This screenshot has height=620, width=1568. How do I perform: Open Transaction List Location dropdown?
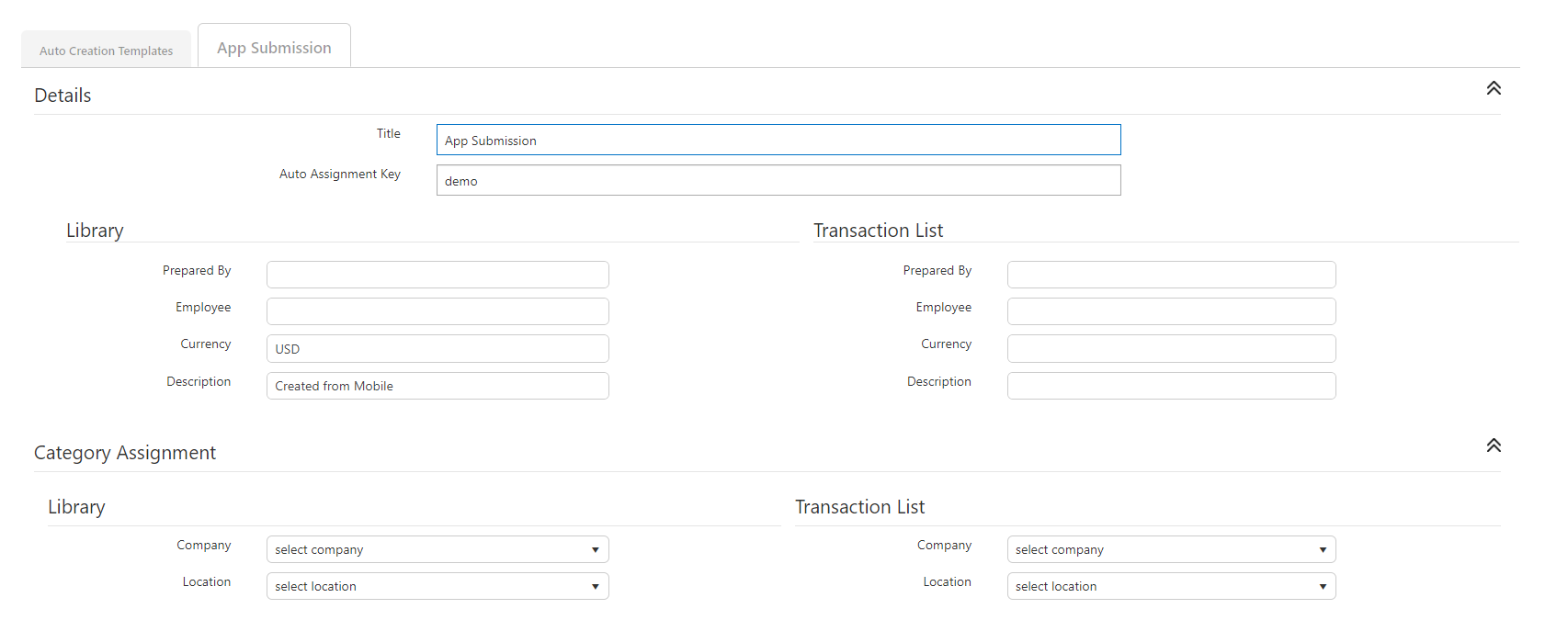[1171, 586]
